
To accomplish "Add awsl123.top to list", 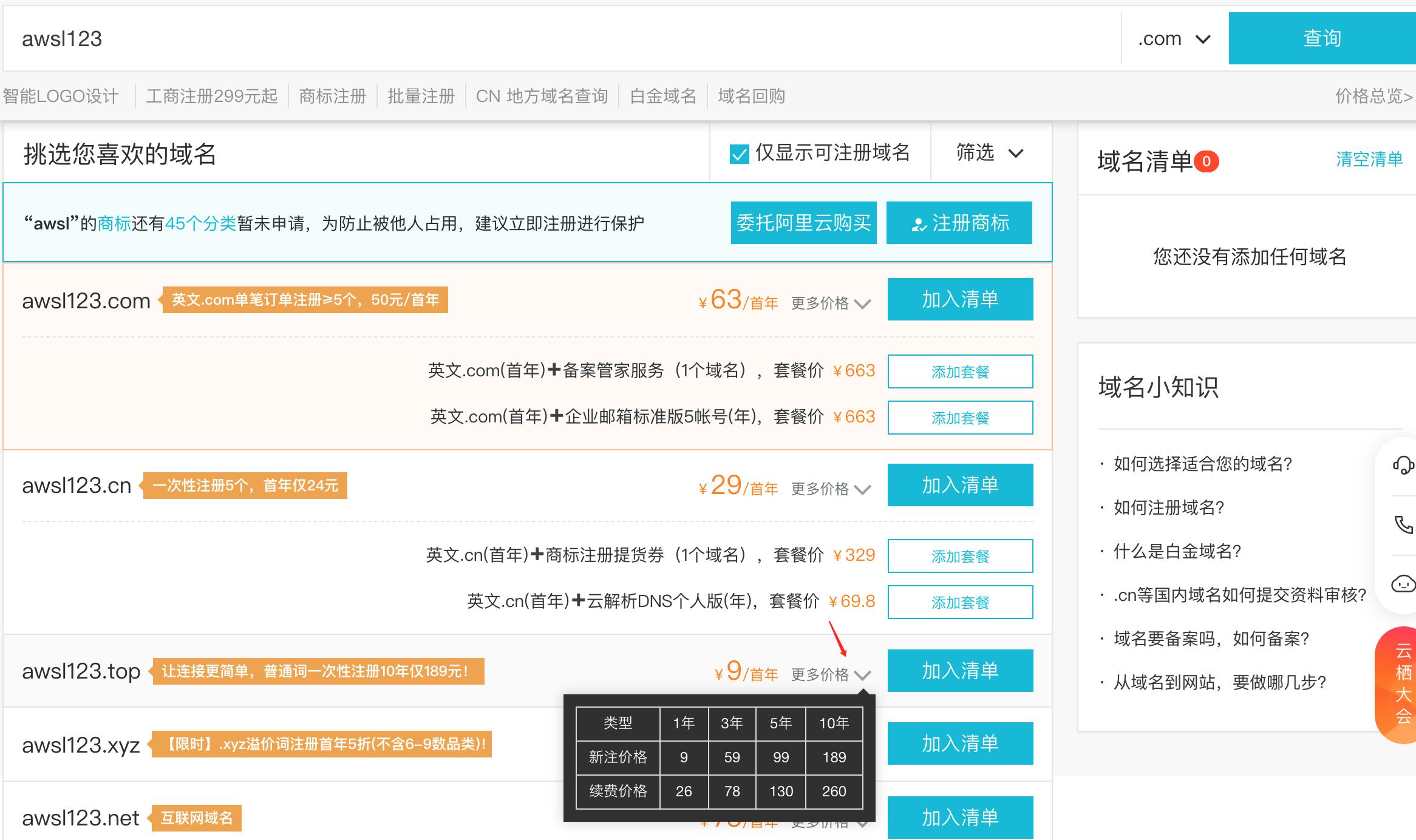I will pyautogui.click(x=961, y=671).
